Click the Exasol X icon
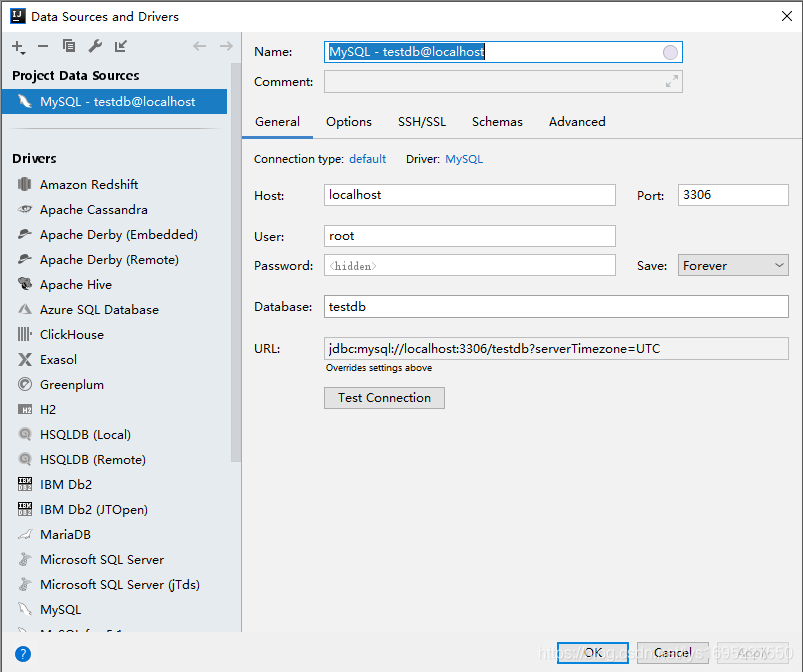The image size is (803, 672). tap(25, 359)
